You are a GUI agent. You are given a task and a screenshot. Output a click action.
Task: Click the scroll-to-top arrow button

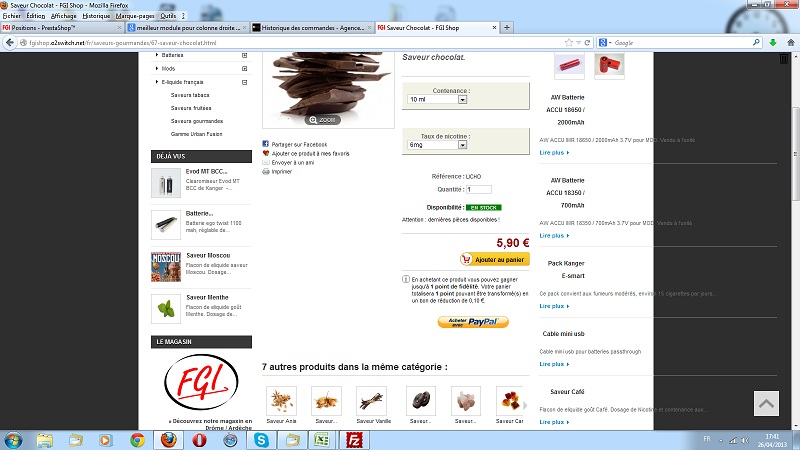tap(766, 404)
